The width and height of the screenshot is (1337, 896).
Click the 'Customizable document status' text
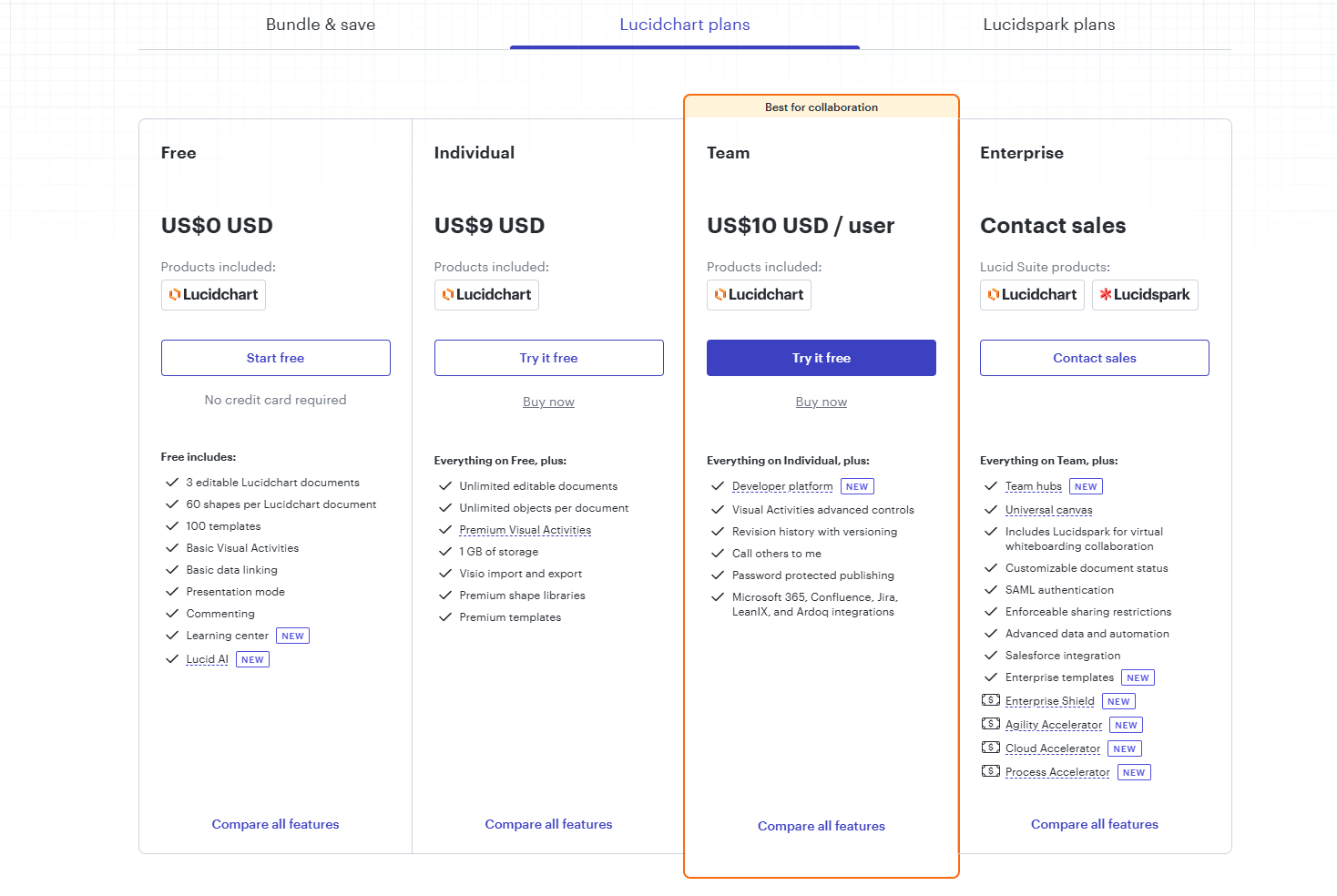(1087, 568)
